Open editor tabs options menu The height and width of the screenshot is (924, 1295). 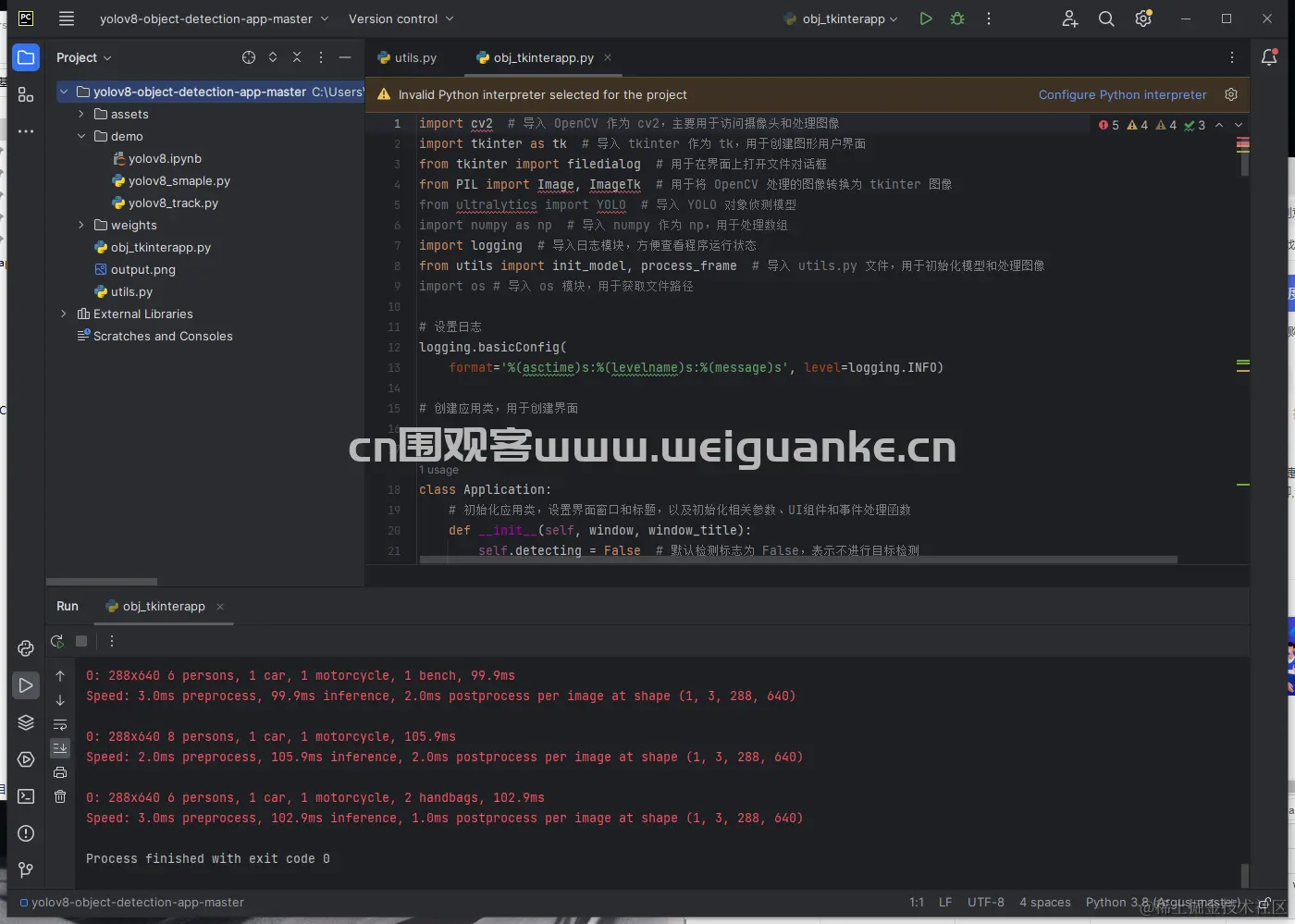1232,57
